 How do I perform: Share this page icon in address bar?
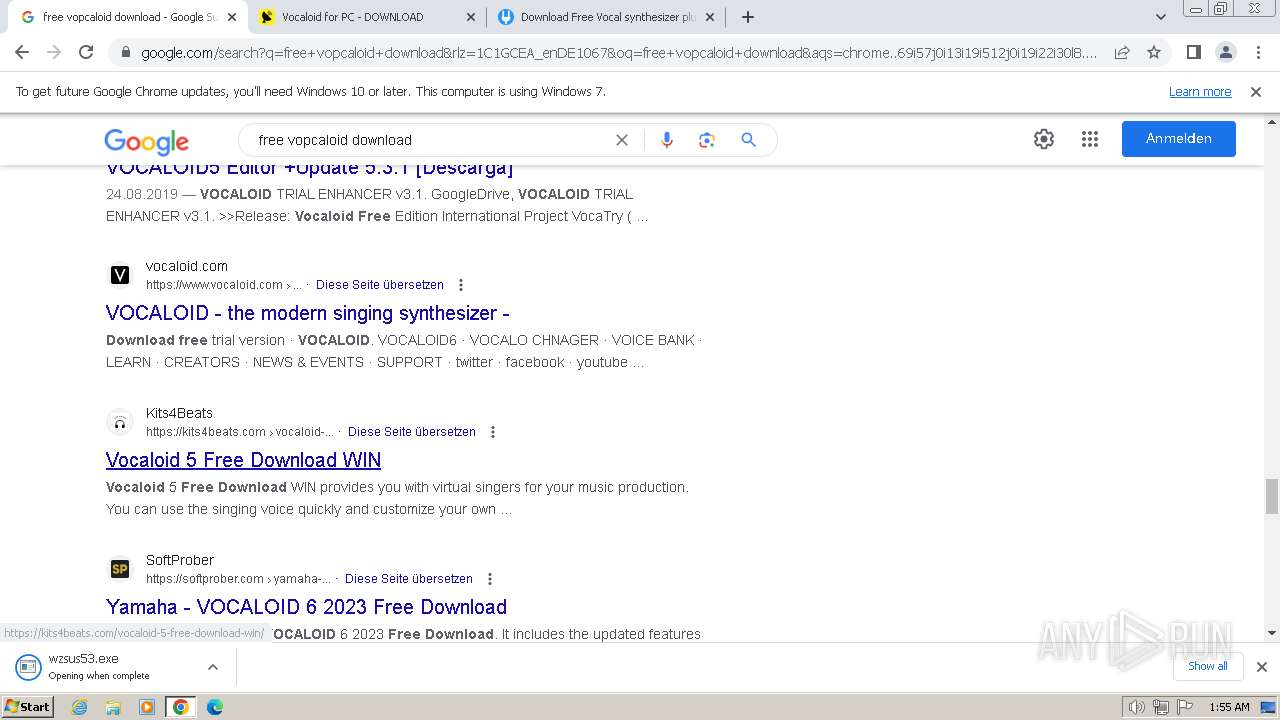pyautogui.click(x=1122, y=53)
